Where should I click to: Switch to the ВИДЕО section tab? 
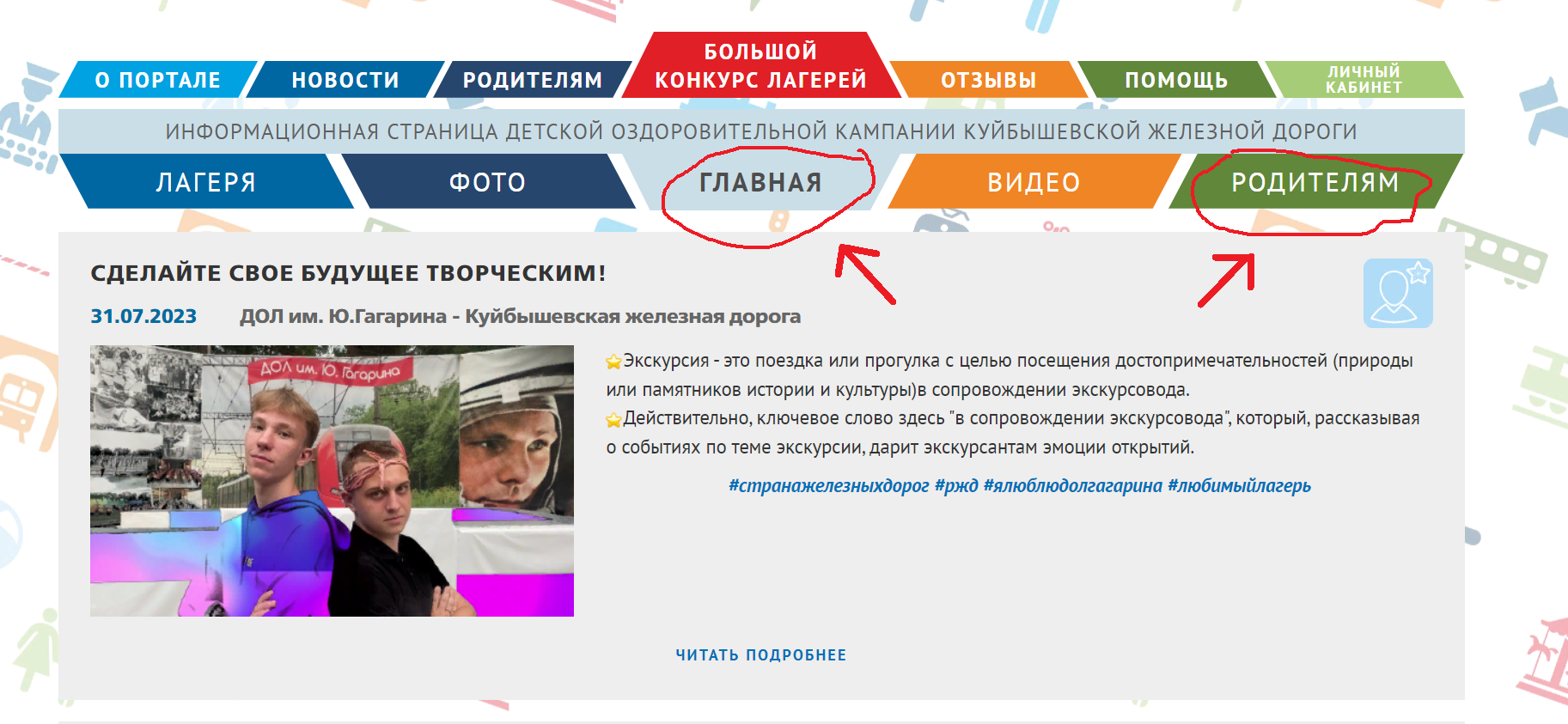(1034, 182)
